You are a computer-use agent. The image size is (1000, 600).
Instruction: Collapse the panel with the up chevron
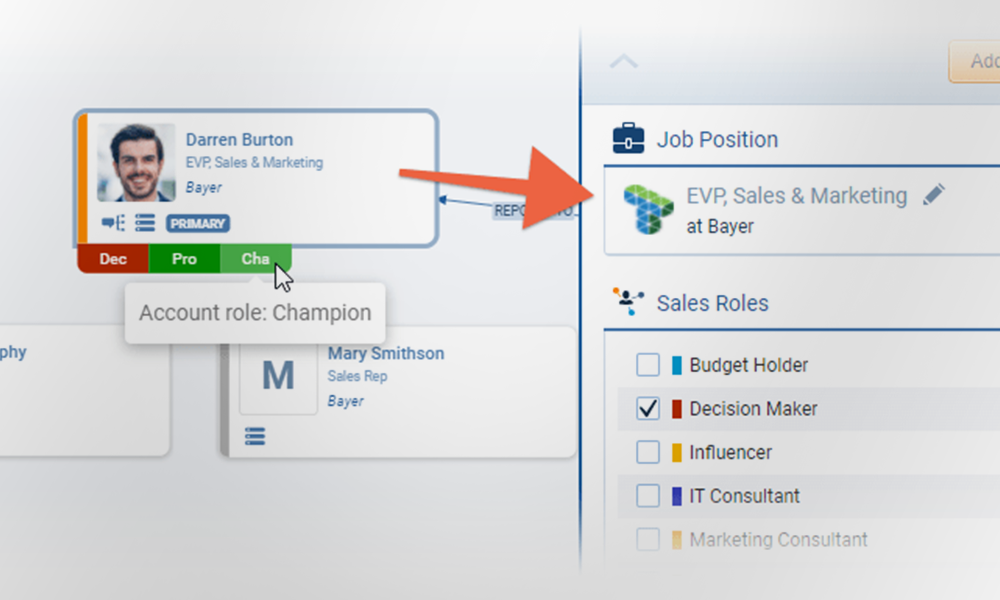(x=624, y=62)
